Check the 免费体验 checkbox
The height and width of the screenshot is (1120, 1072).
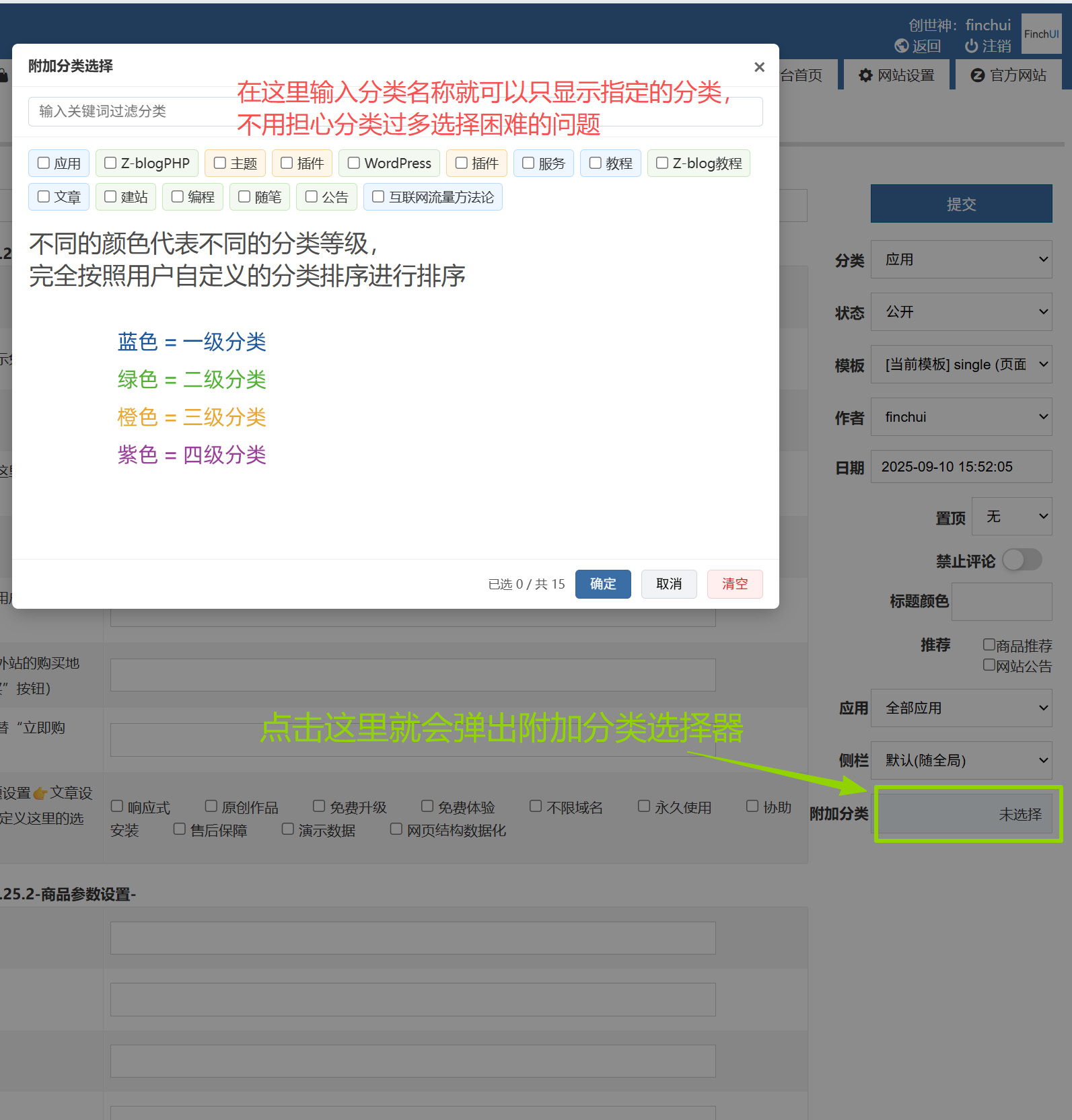click(427, 806)
